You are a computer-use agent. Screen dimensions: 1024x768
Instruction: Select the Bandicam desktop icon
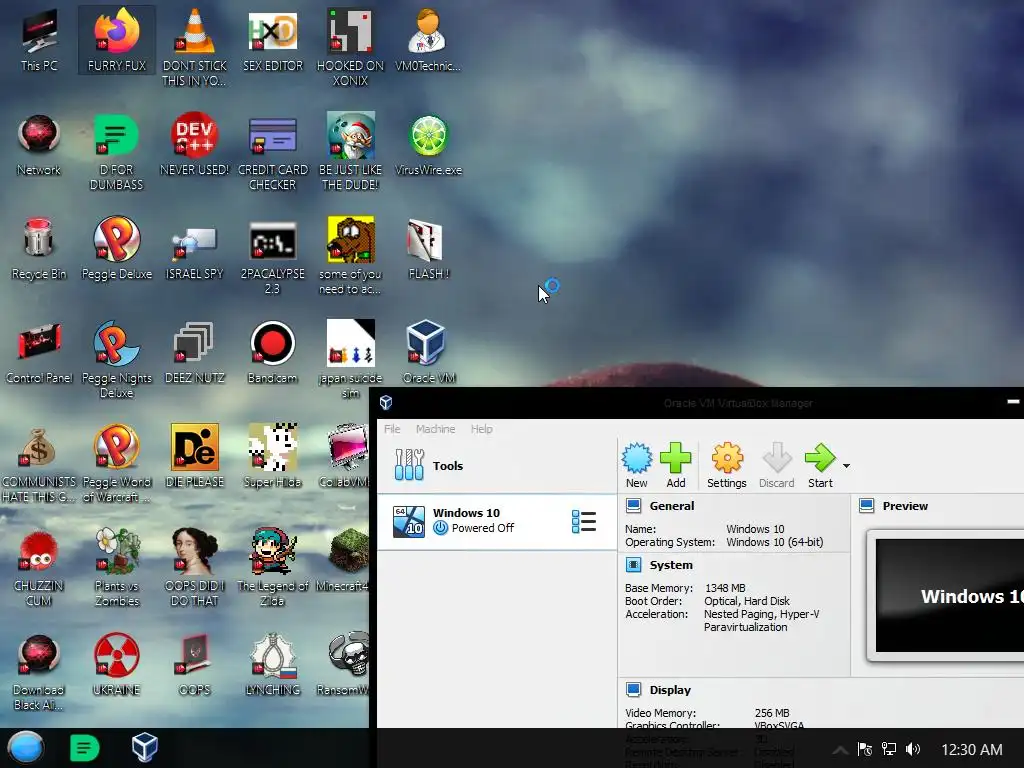point(273,353)
